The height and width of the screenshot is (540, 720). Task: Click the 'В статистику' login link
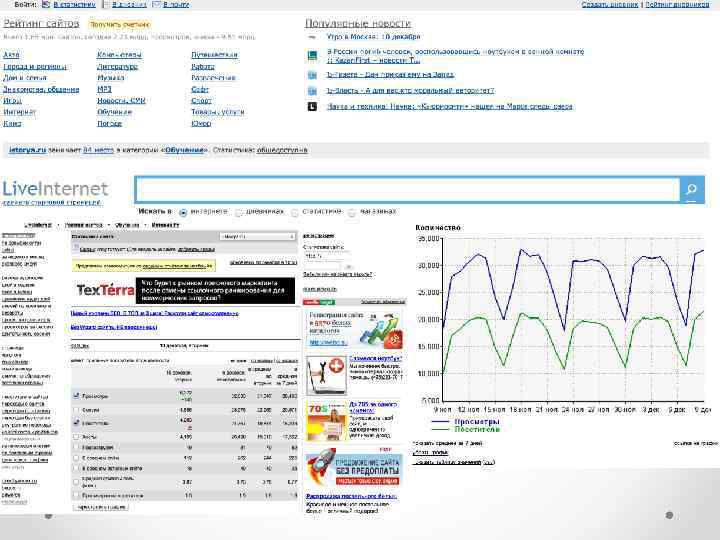pos(74,4)
